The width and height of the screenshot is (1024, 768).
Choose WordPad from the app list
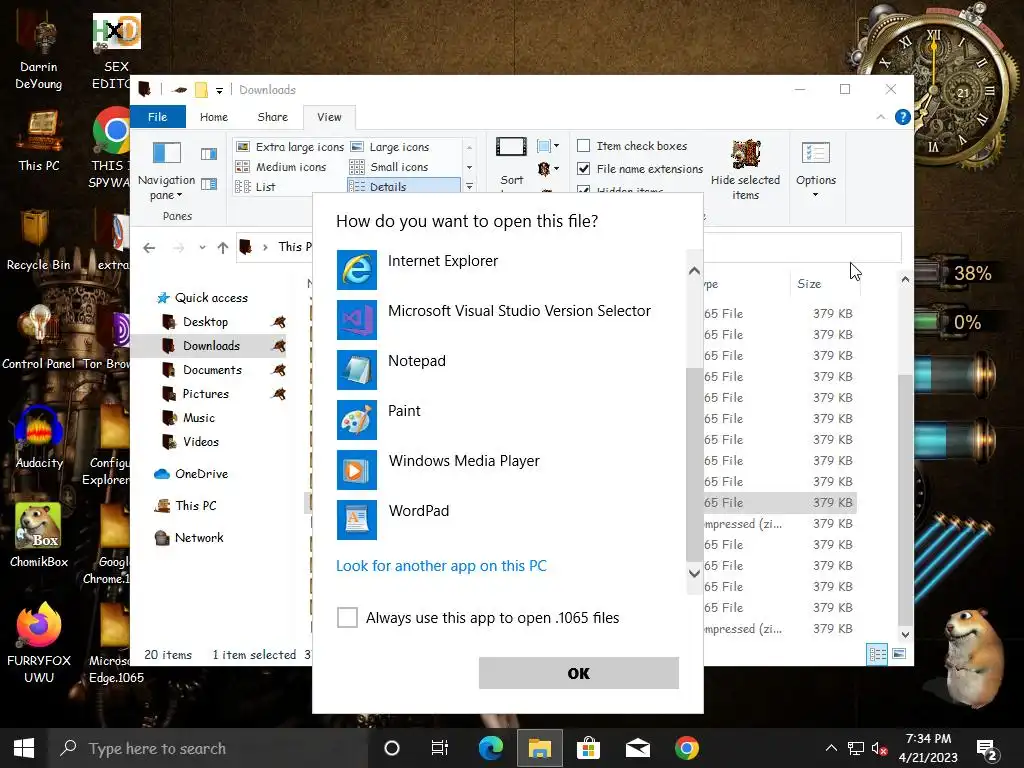511,520
